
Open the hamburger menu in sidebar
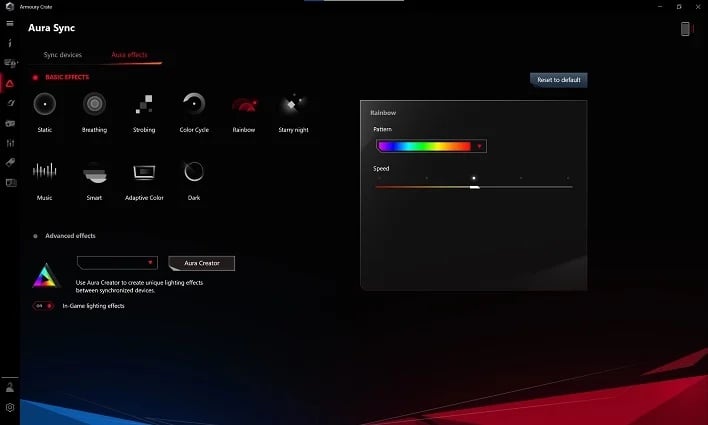(9, 23)
